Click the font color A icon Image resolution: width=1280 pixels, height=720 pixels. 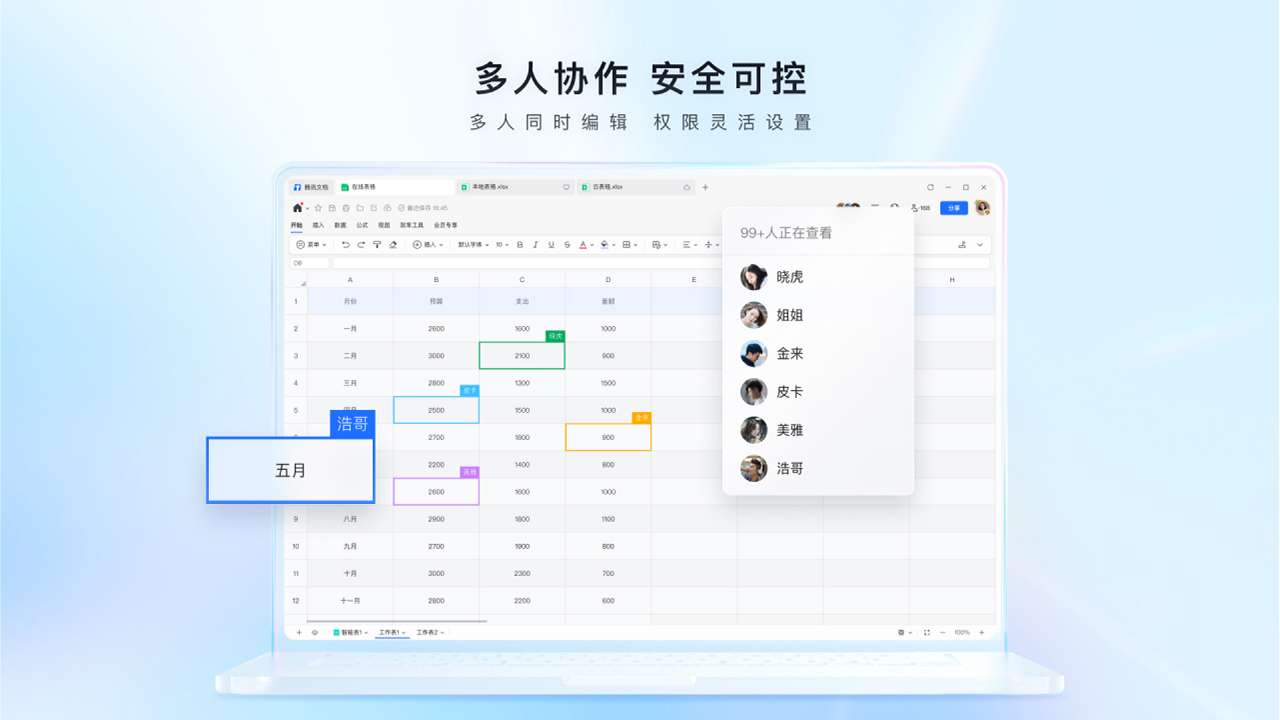(583, 245)
